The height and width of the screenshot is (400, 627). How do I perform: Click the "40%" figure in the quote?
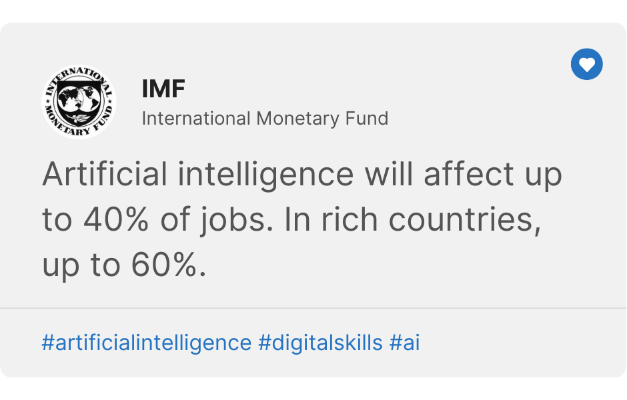pyautogui.click(x=116, y=220)
